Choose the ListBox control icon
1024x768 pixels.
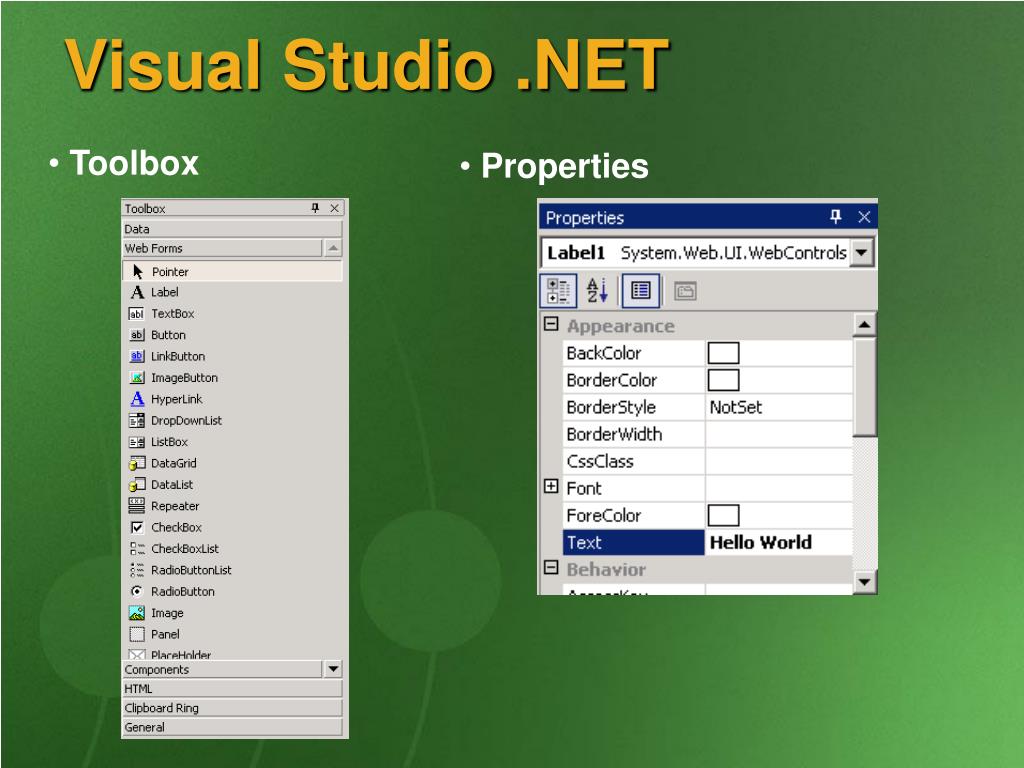click(x=136, y=442)
